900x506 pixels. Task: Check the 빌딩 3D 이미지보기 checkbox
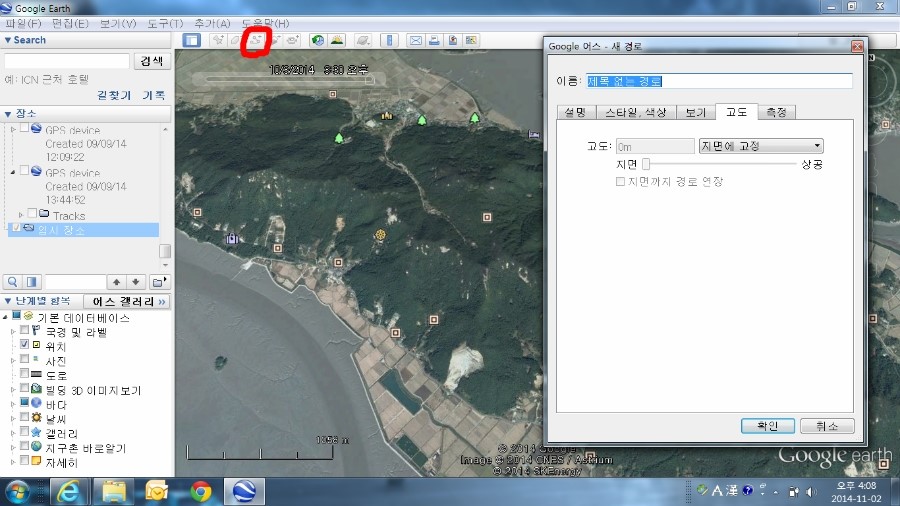click(x=24, y=388)
